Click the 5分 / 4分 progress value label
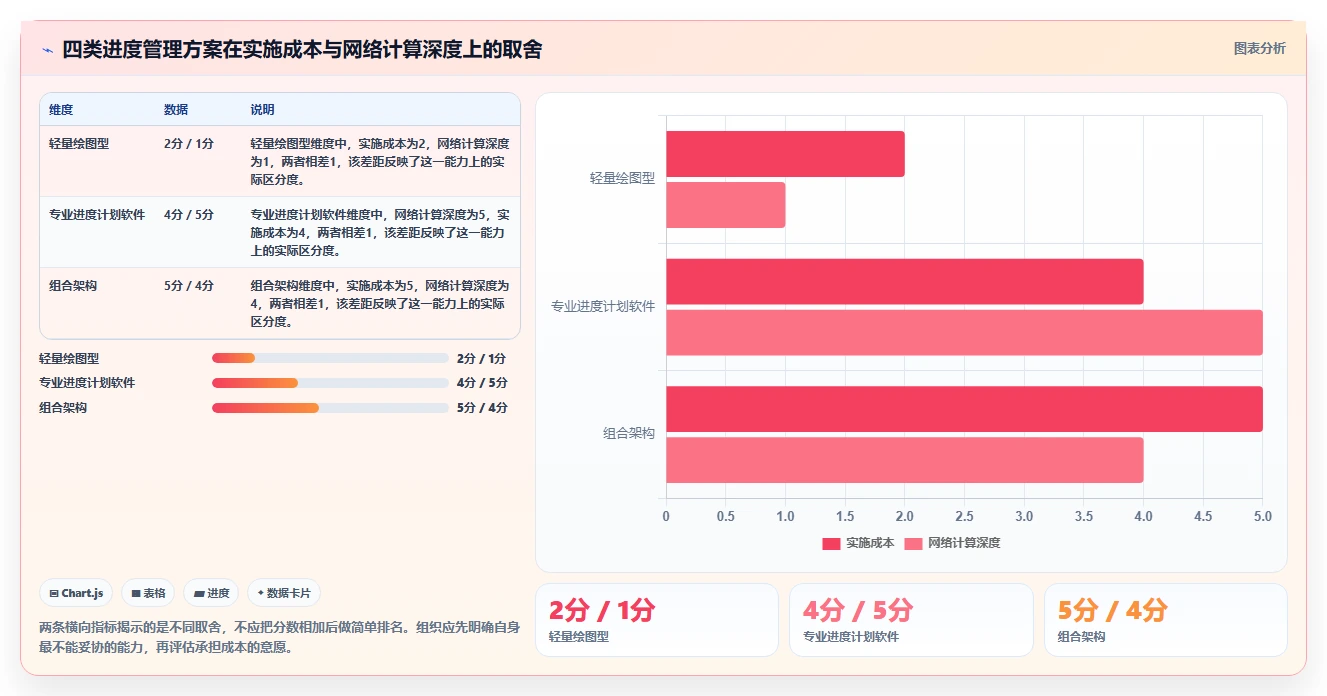Viewport: 1327px width, 696px height. tap(482, 408)
